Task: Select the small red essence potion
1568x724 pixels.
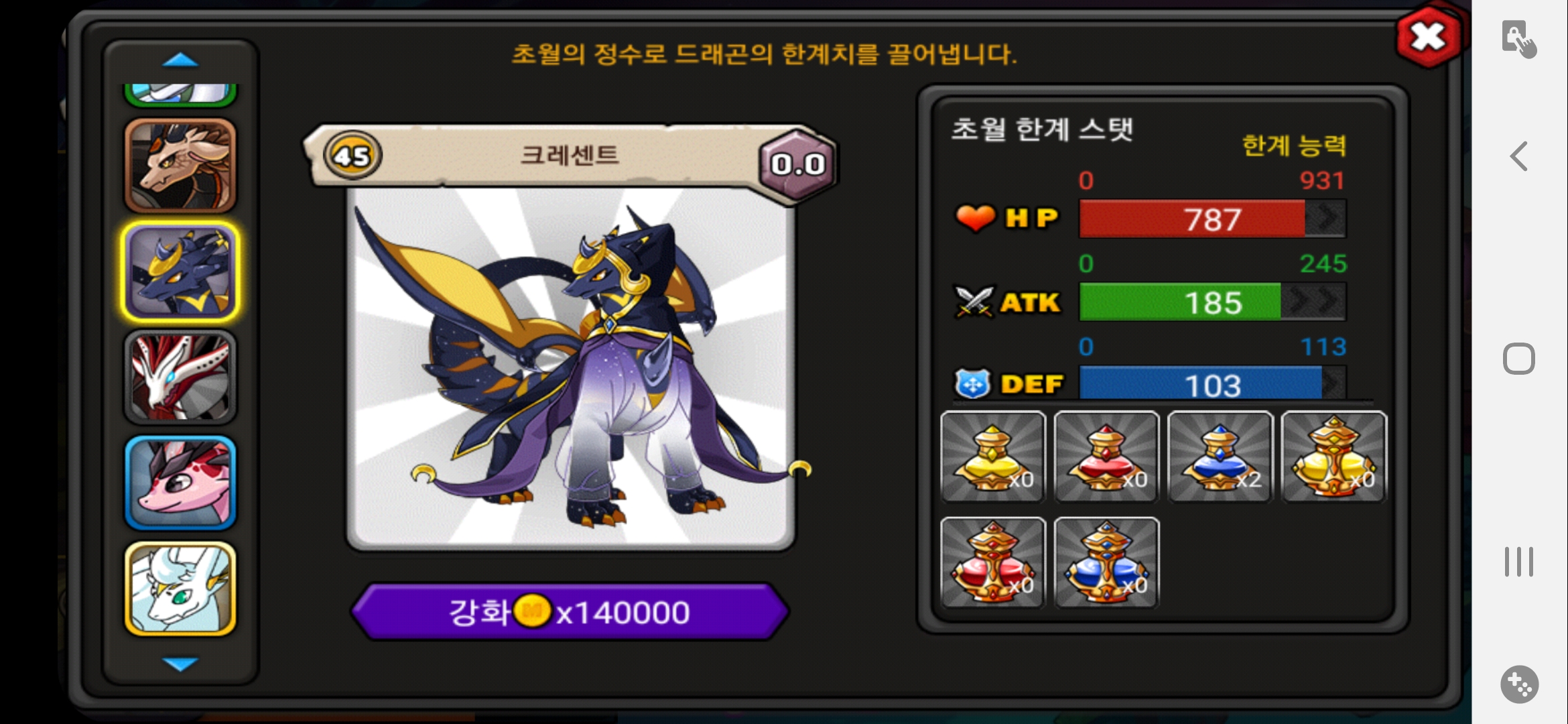Action: 1106,457
